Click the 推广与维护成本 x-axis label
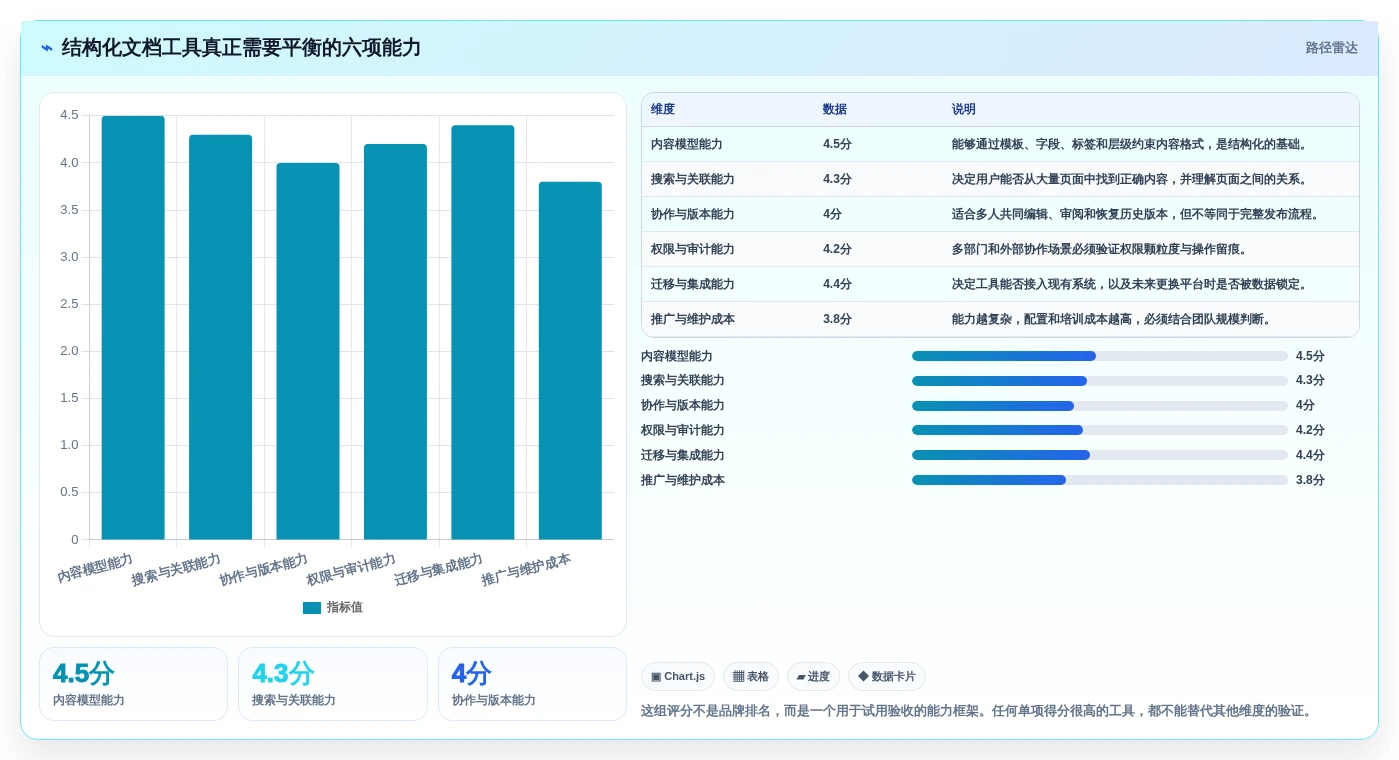The height and width of the screenshot is (760, 1399). pos(526,569)
